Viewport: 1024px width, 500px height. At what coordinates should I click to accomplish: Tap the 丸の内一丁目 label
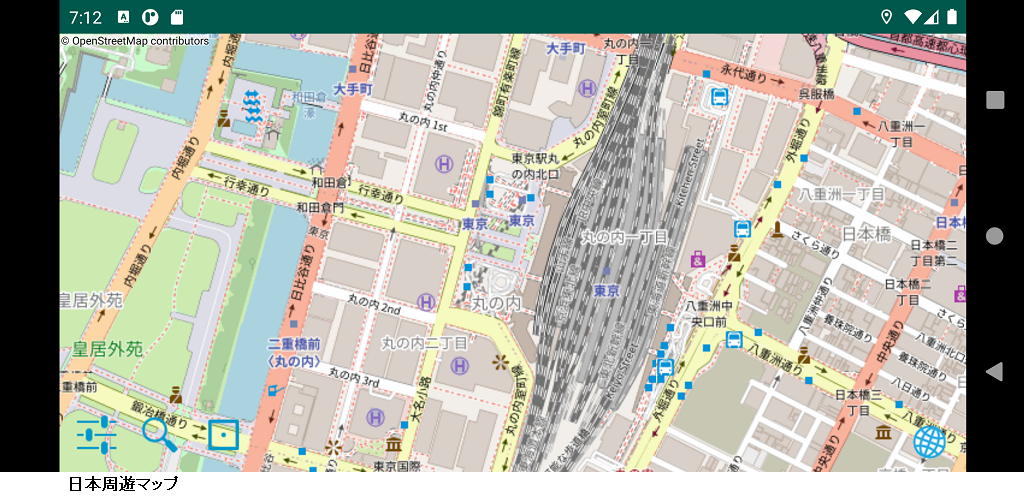coord(625,237)
